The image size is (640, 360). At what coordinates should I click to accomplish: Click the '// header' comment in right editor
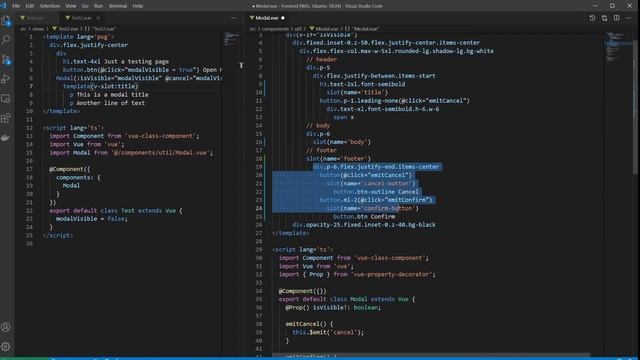click(322, 59)
